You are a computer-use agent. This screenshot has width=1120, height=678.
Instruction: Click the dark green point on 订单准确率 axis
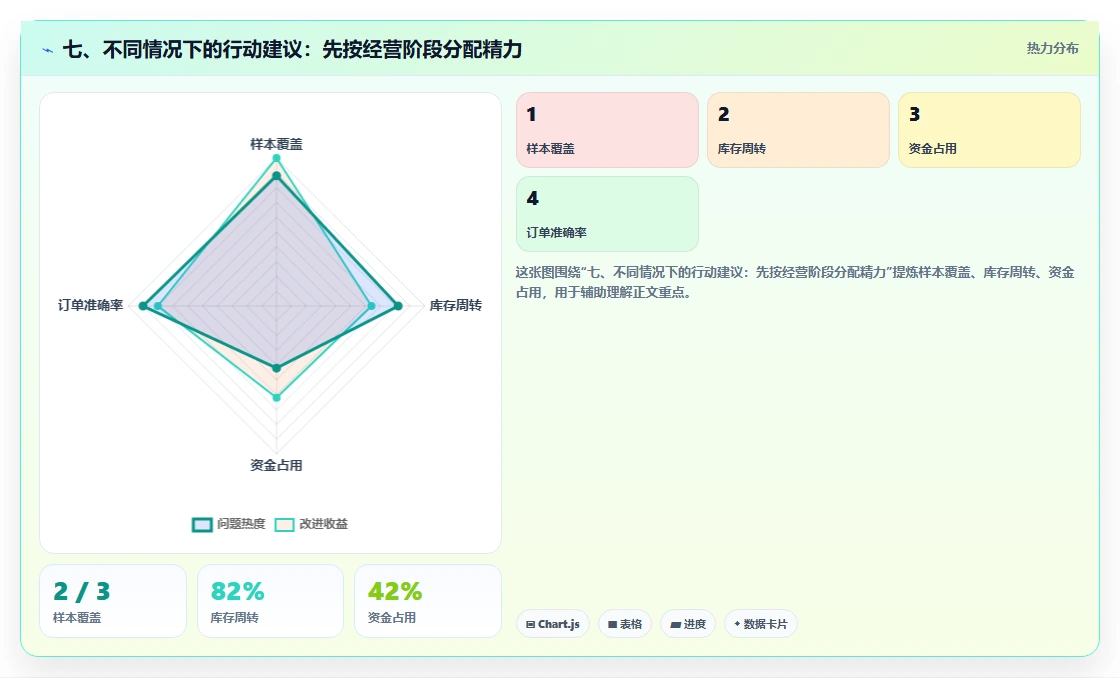(143, 306)
